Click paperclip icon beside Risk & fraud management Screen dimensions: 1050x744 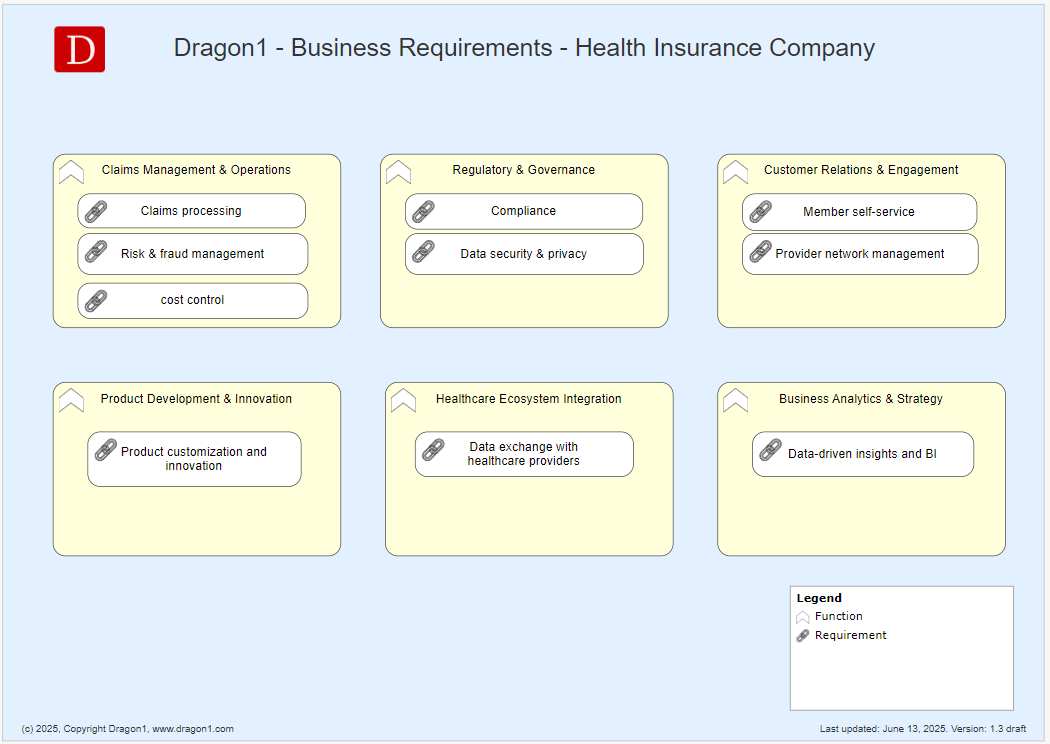click(96, 252)
